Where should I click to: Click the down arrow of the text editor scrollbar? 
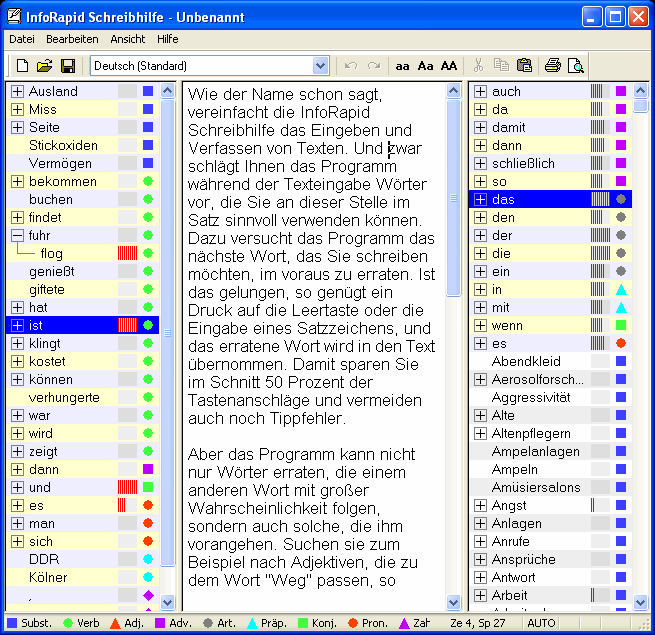(x=453, y=602)
